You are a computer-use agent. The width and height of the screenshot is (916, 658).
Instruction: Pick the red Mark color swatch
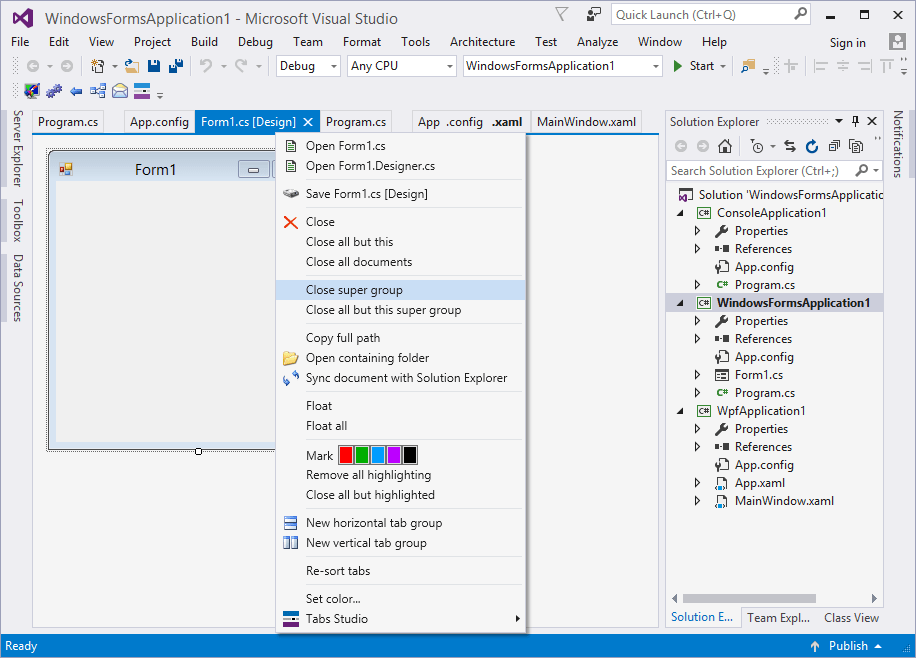[x=346, y=455]
